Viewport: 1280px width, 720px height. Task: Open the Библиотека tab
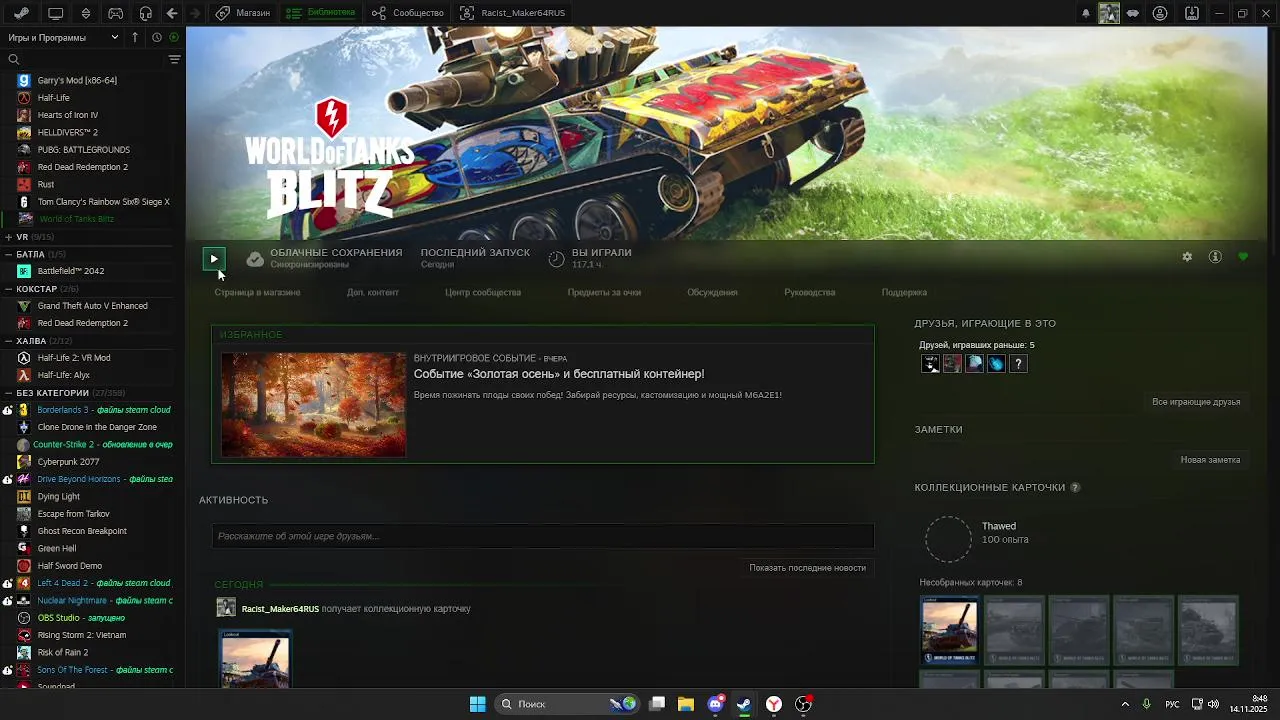(x=321, y=13)
